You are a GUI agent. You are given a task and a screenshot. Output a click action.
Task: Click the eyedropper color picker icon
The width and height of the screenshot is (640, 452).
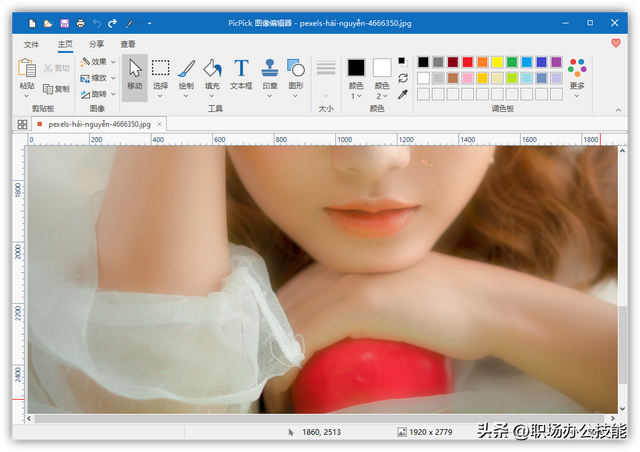[403, 94]
